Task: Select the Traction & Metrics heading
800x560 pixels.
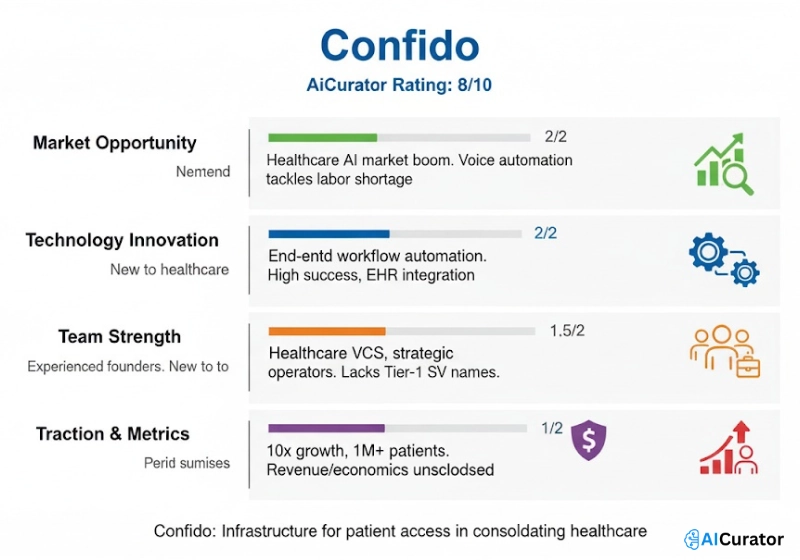Action: tap(113, 434)
